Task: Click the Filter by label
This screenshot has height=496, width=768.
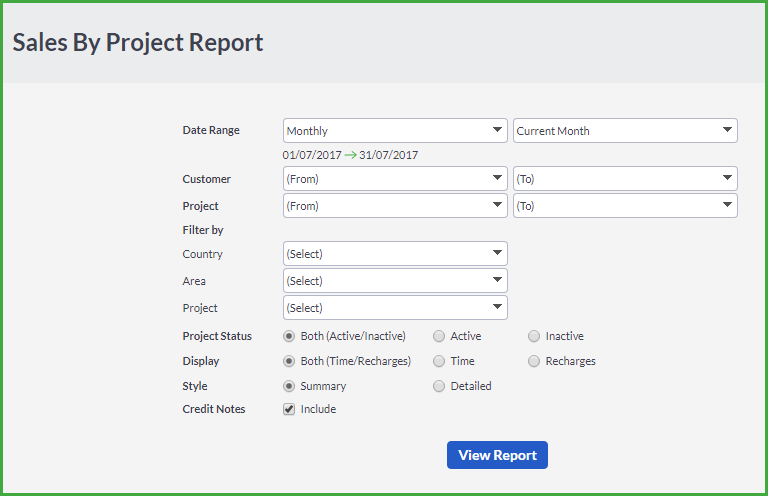Action: coord(203,230)
